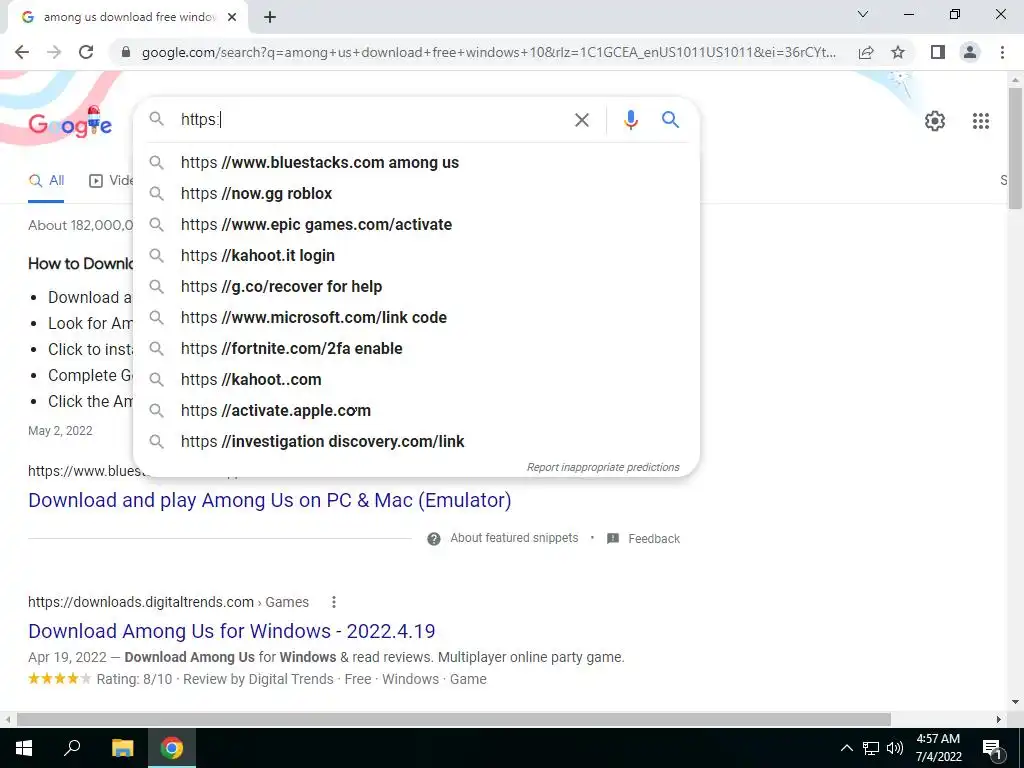Open network status tray icon
Screen dimensions: 1024x768
point(871,748)
